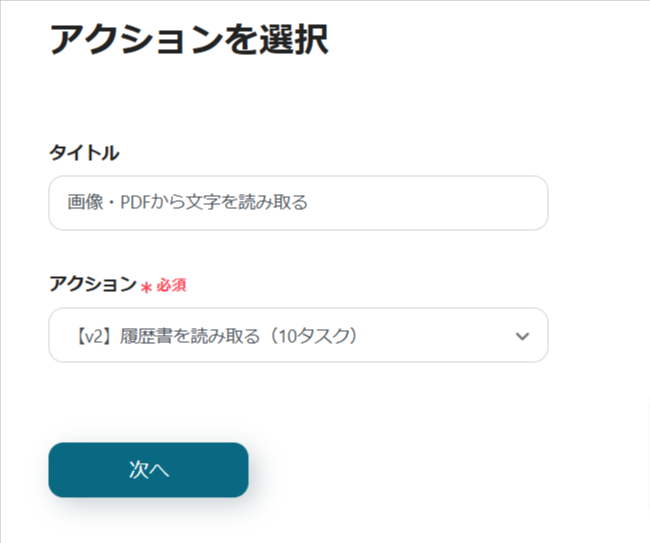Viewport: 650px width, 543px height.
Task: Click the chevron arrow in the action dropdown
Action: click(x=521, y=336)
